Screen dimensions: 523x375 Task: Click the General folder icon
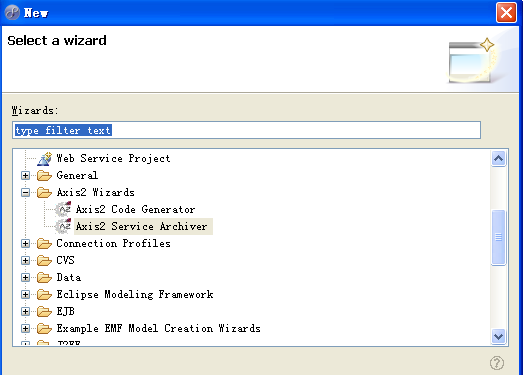44,175
